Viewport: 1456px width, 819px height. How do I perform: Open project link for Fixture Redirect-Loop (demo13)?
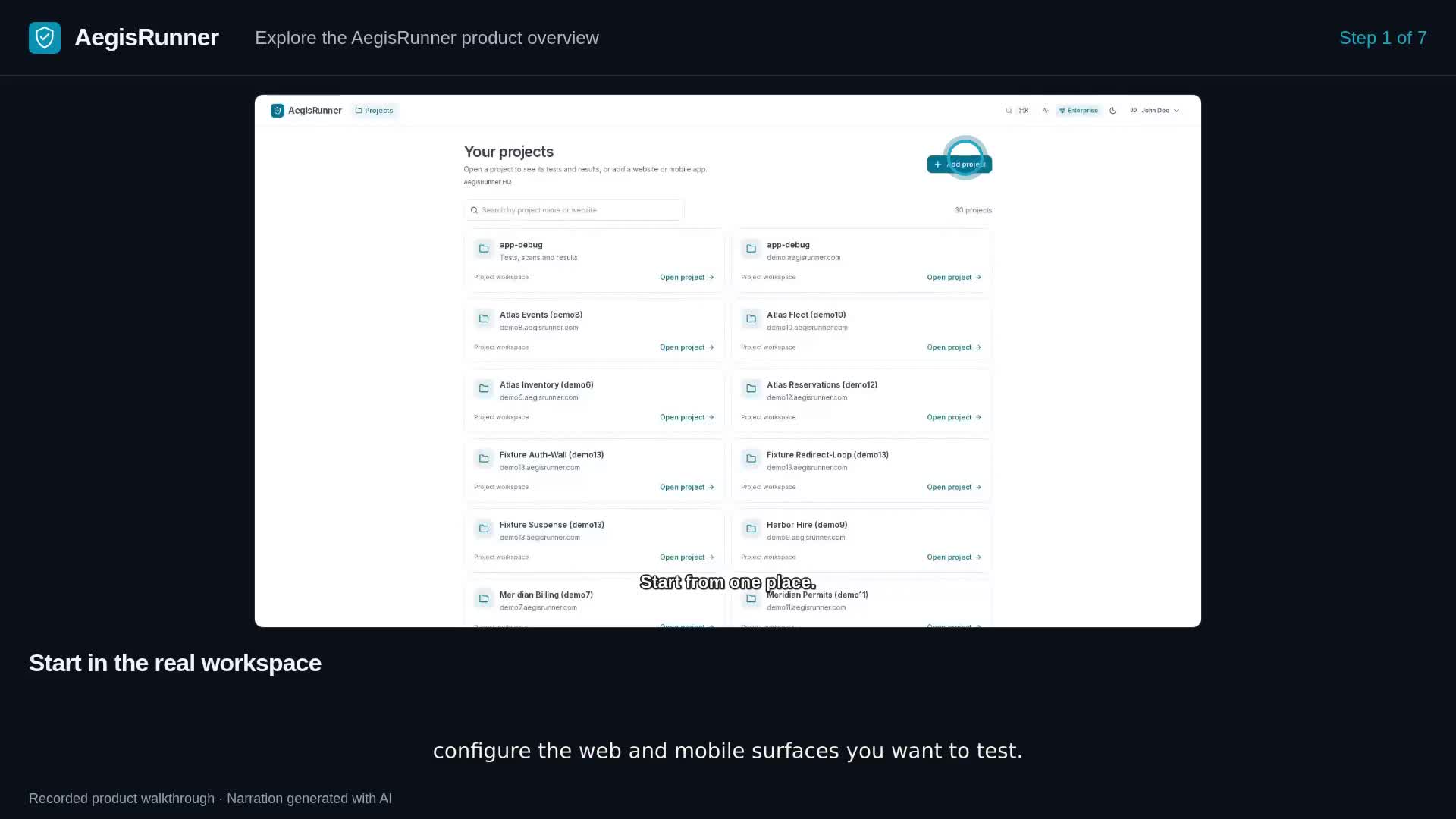(x=954, y=488)
